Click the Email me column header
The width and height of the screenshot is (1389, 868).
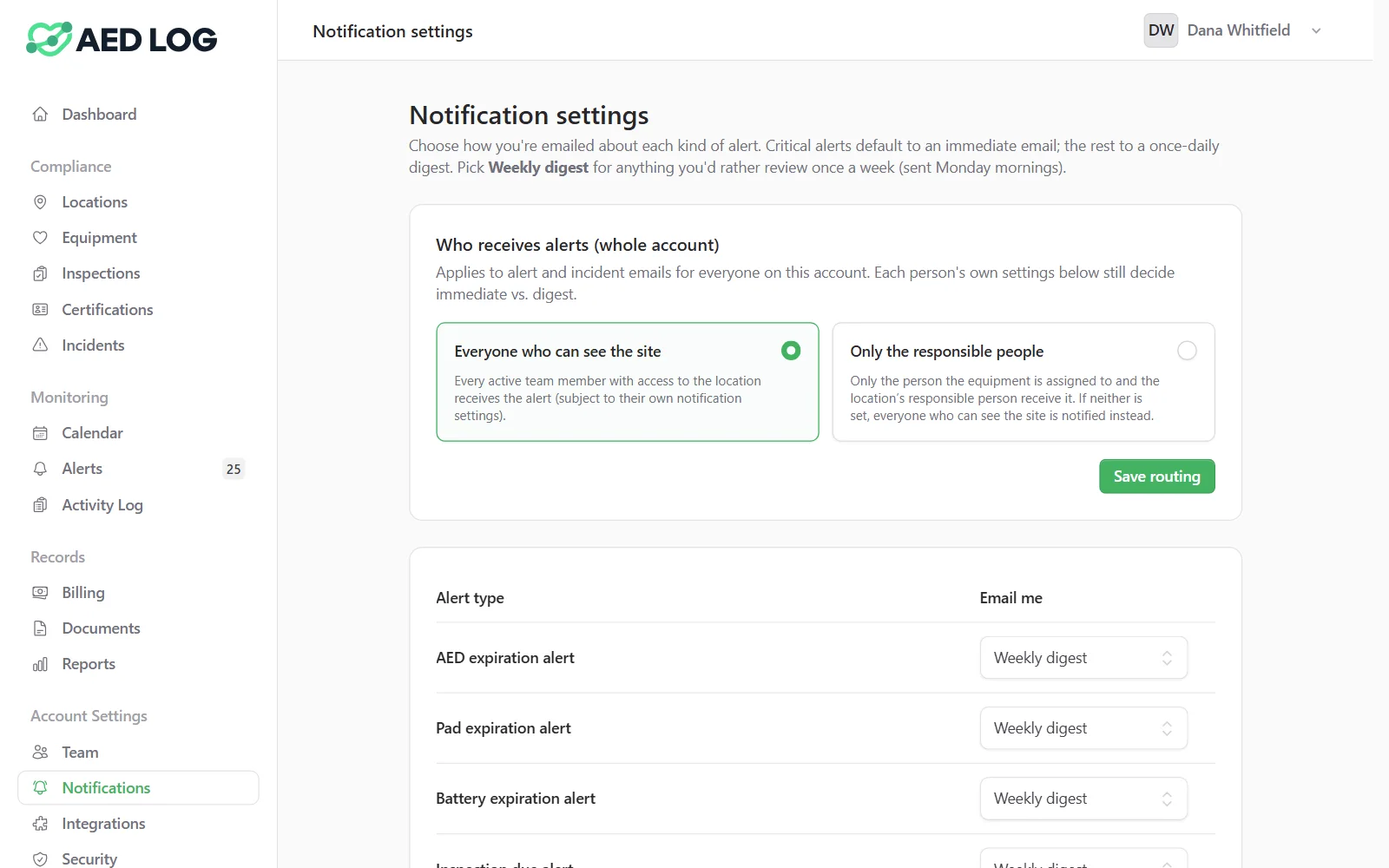(1010, 598)
